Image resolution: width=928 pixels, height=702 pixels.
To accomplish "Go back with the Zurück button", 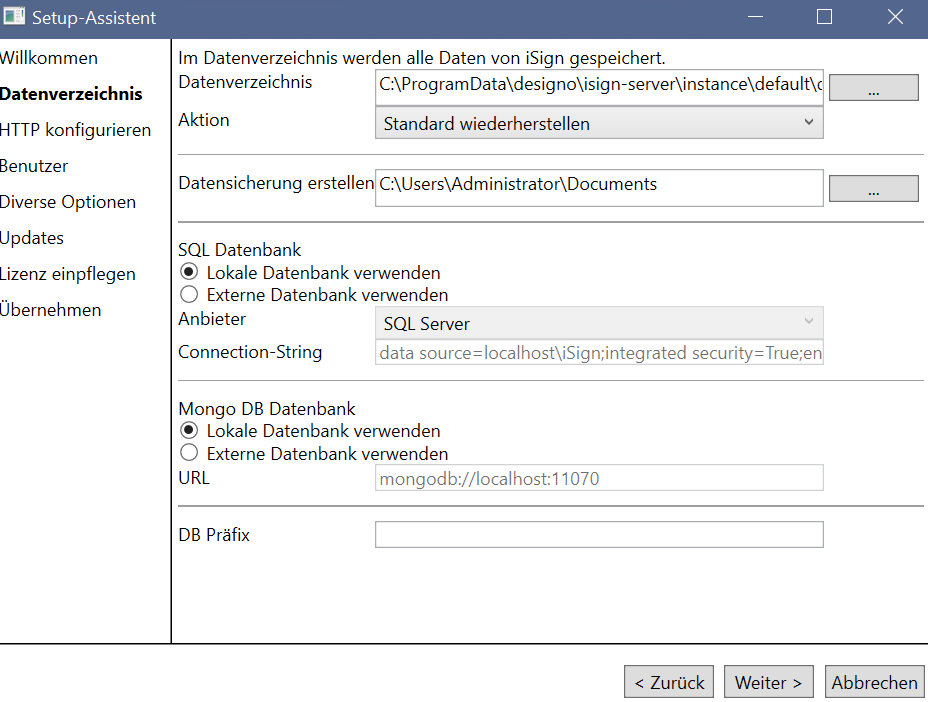I will click(669, 682).
